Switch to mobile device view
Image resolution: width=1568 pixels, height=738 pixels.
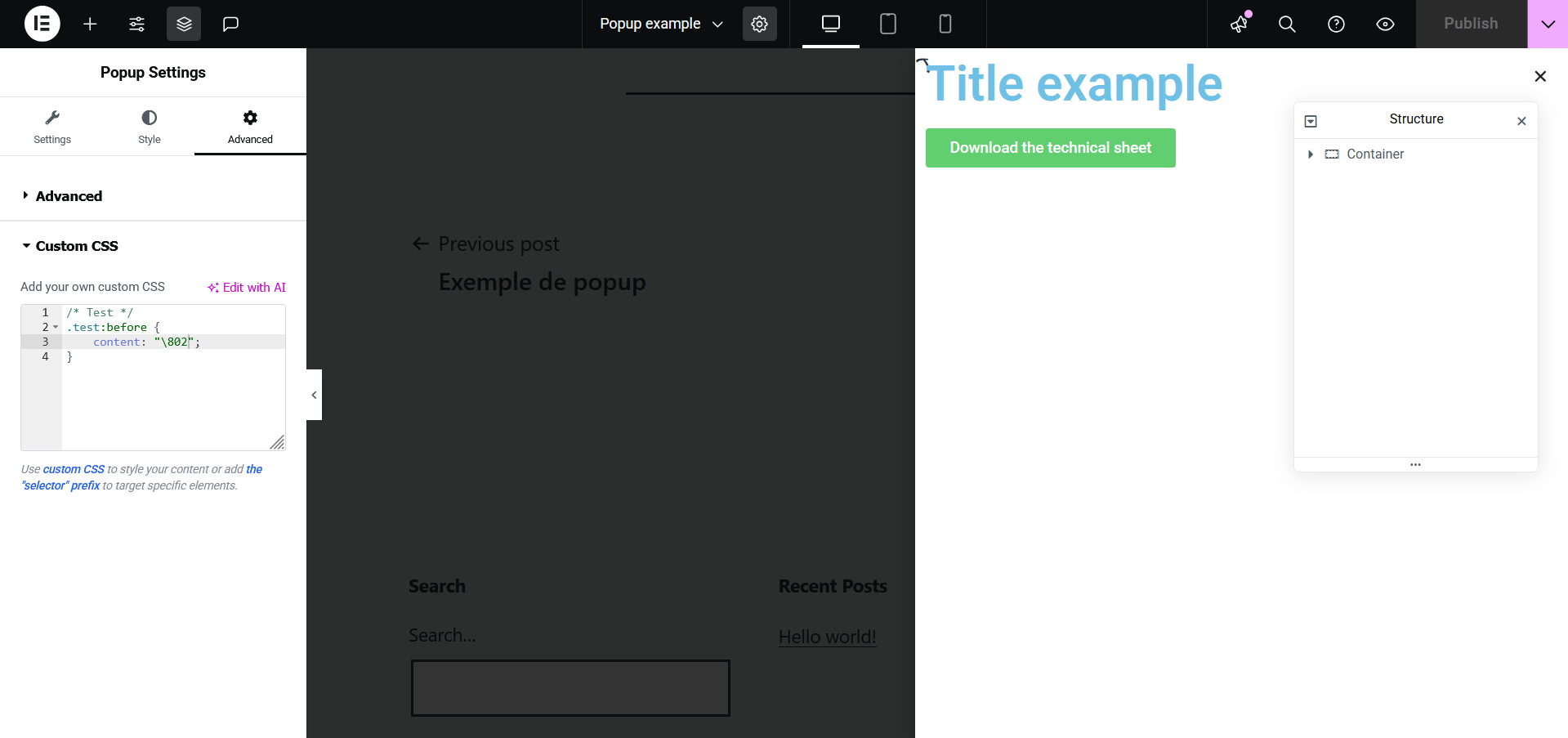point(945,24)
